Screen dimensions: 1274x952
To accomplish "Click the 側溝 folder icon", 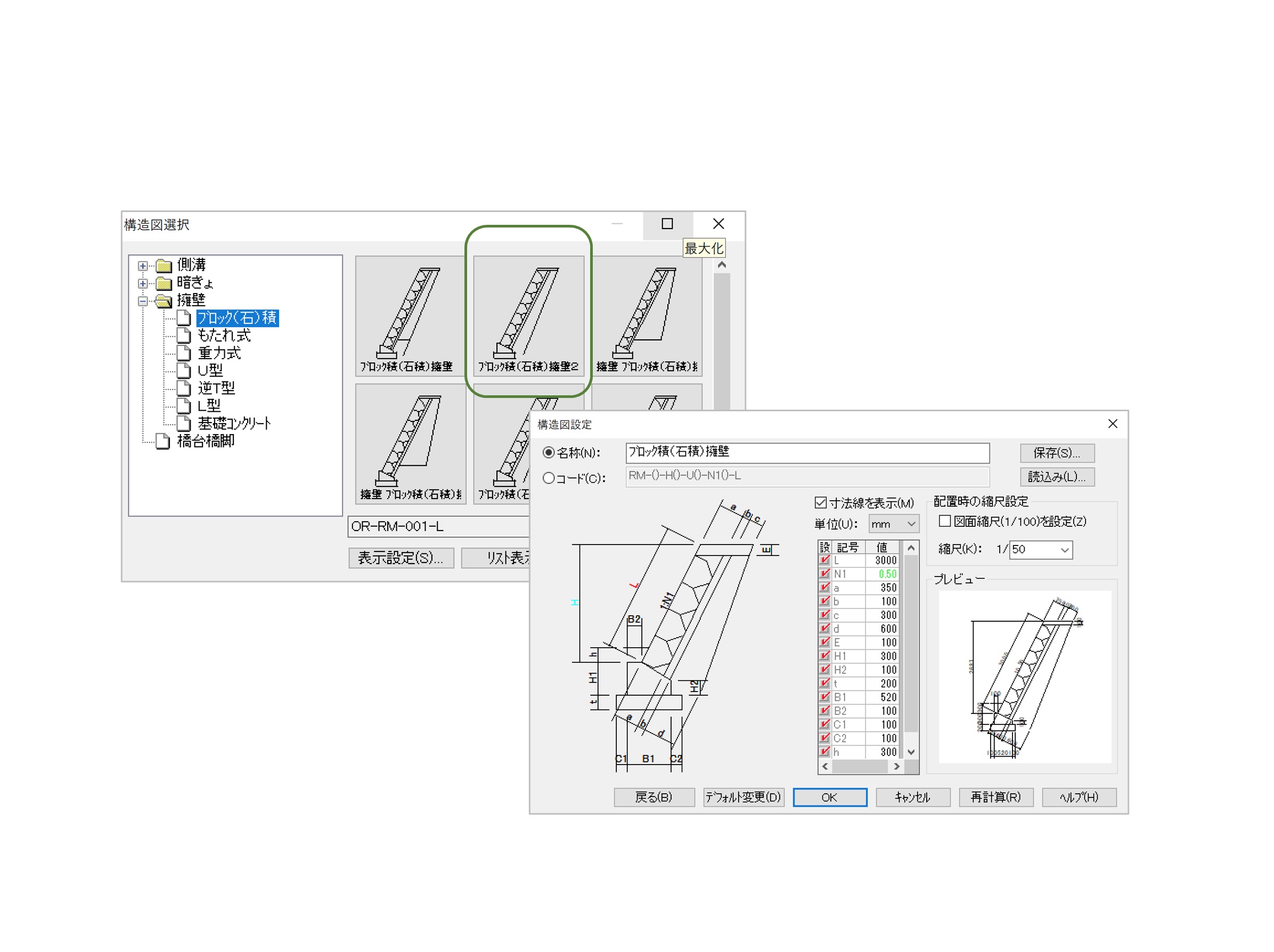I will coord(164,265).
